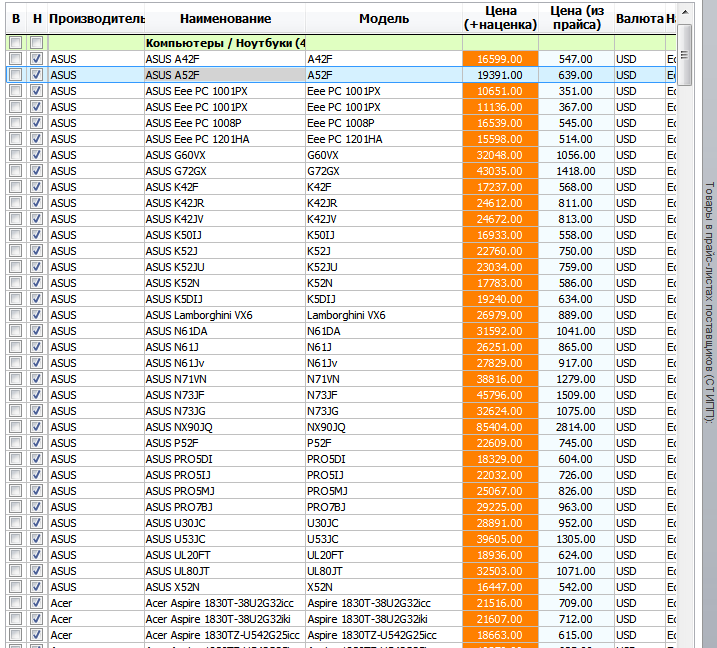The image size is (717, 648).
Task: Click model cell G72GX
Action: pos(384,171)
